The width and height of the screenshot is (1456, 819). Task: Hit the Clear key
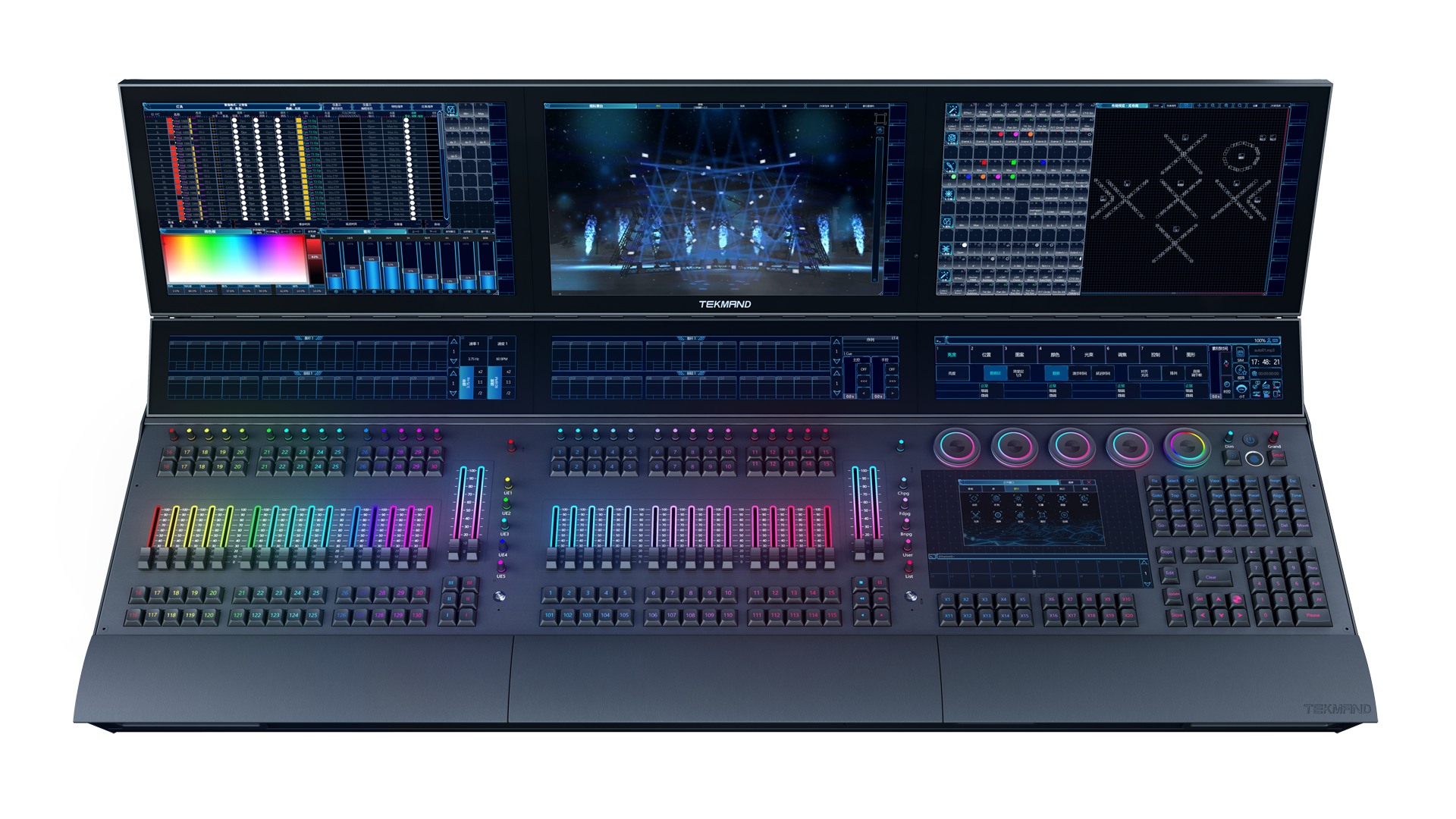pos(1213,577)
